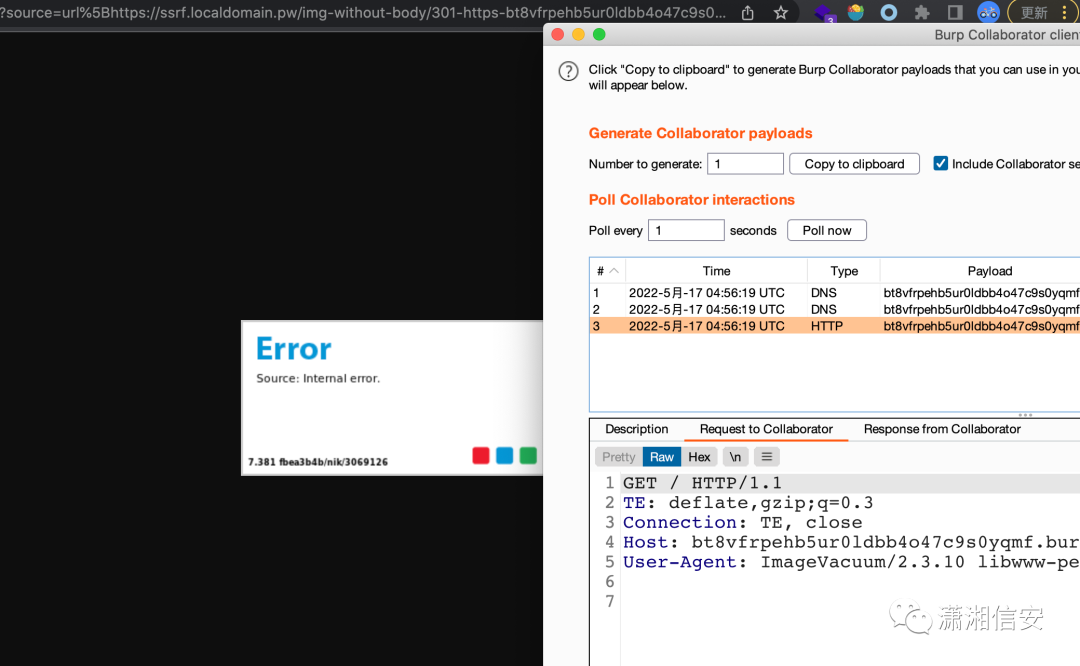Click the Collaborator help question mark icon
This screenshot has width=1080, height=666.
point(568,71)
